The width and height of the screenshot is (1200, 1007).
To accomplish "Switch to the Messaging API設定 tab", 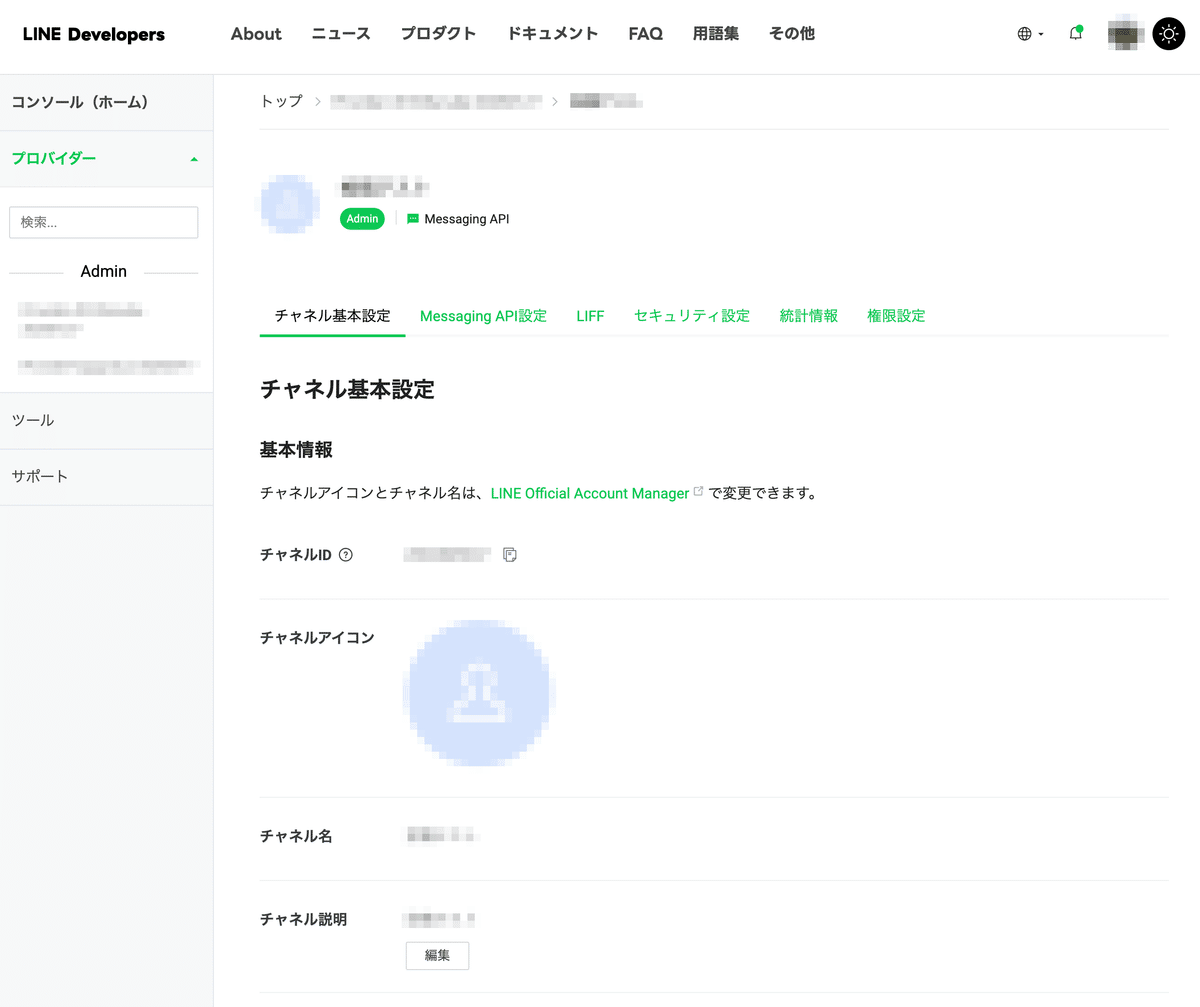I will coord(483,315).
